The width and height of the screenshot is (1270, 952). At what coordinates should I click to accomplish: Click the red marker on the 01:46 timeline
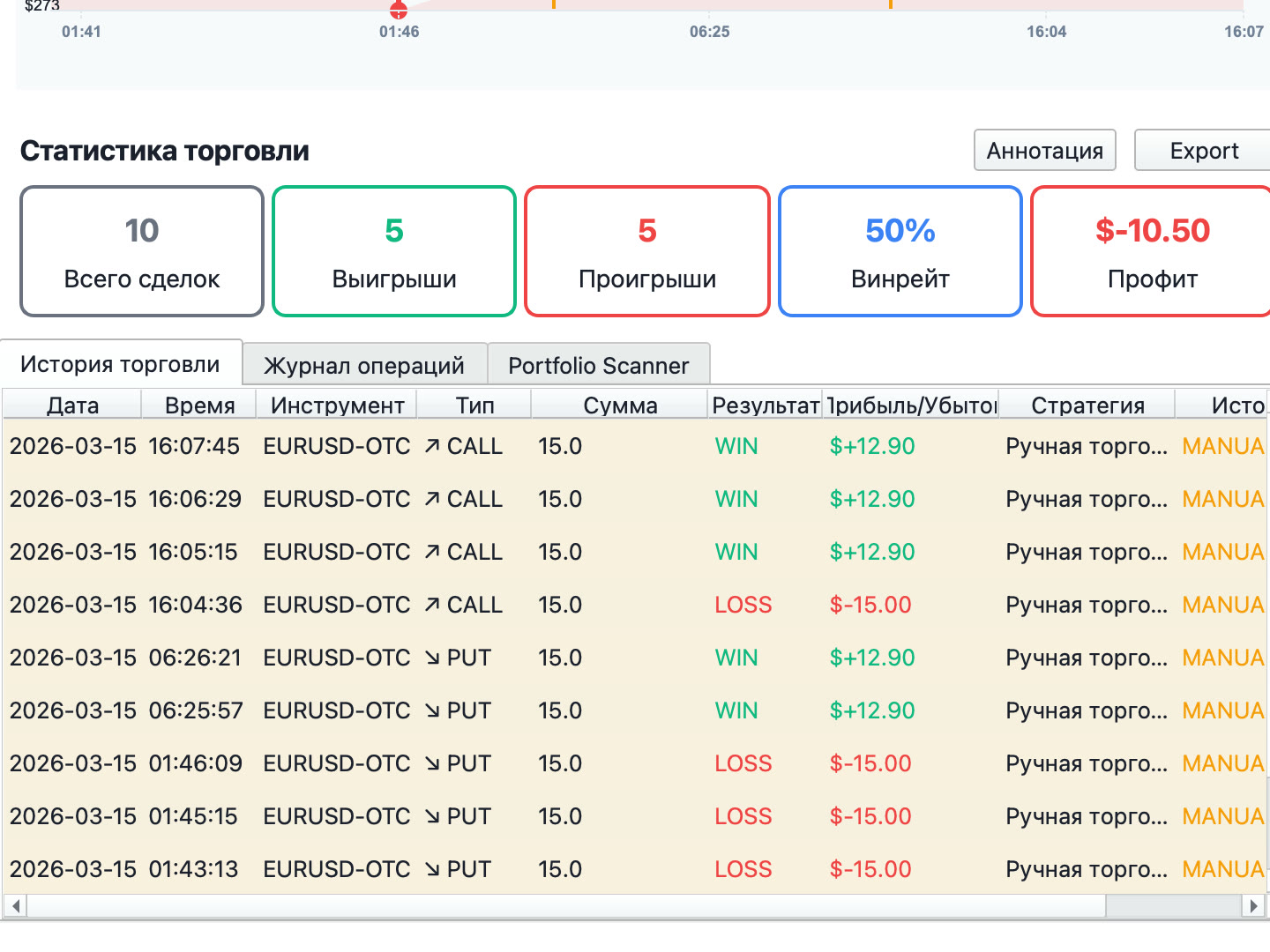click(x=399, y=11)
